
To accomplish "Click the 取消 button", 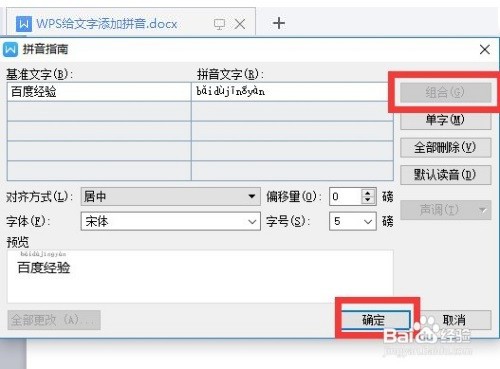I will (x=454, y=320).
